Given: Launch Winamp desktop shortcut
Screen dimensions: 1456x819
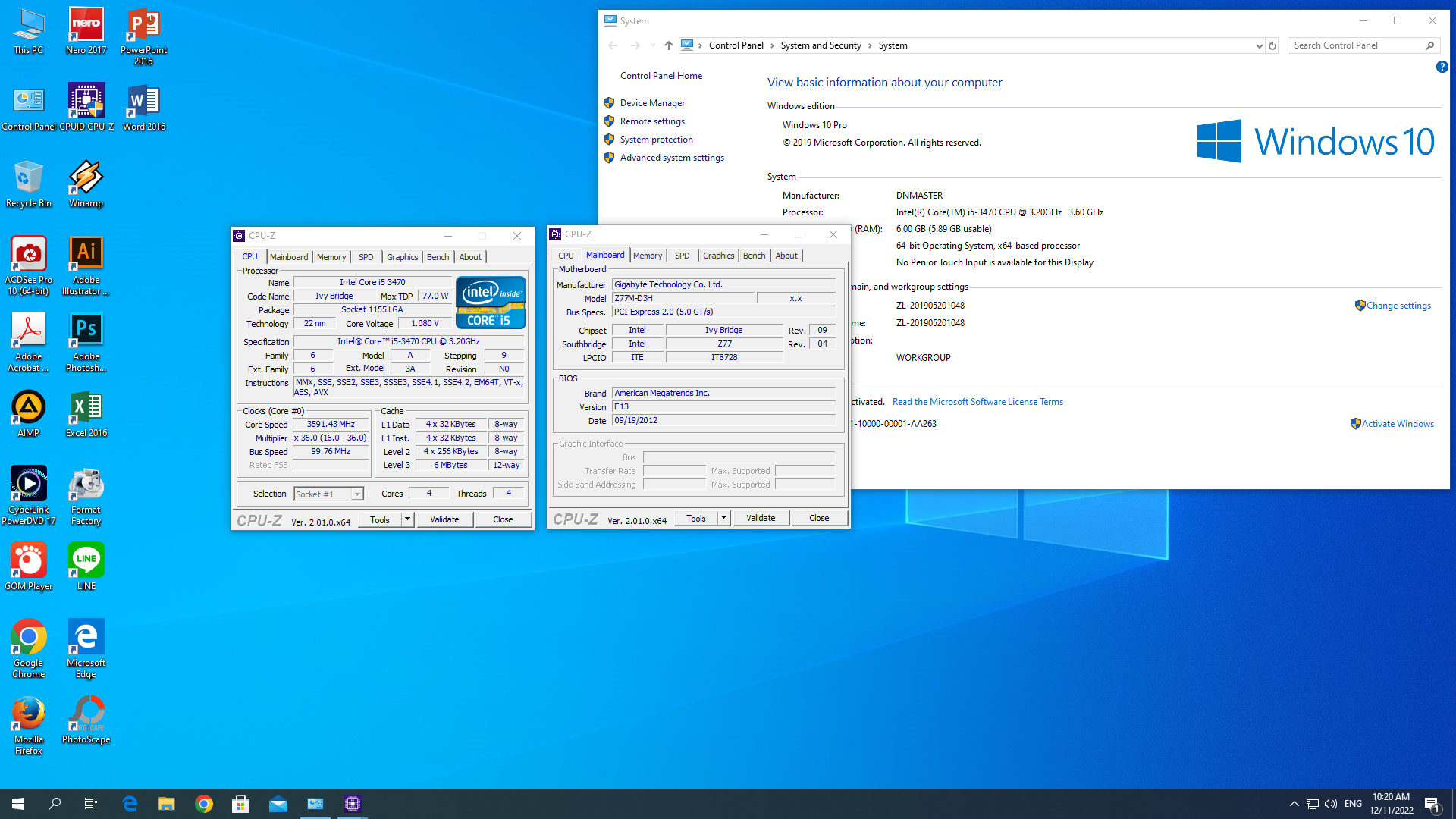Looking at the screenshot, I should [86, 185].
